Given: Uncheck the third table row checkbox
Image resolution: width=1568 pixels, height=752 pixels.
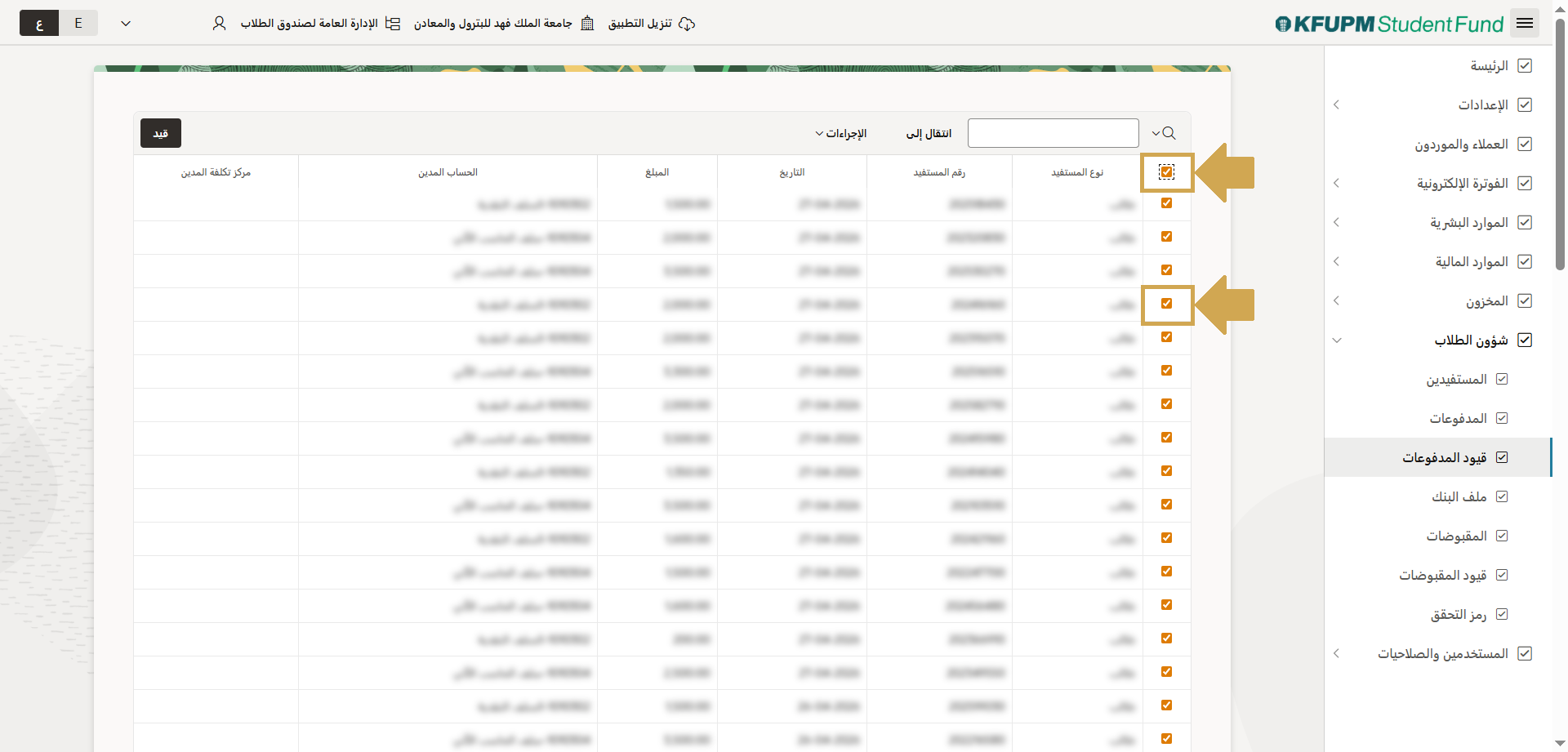Looking at the screenshot, I should [1166, 270].
